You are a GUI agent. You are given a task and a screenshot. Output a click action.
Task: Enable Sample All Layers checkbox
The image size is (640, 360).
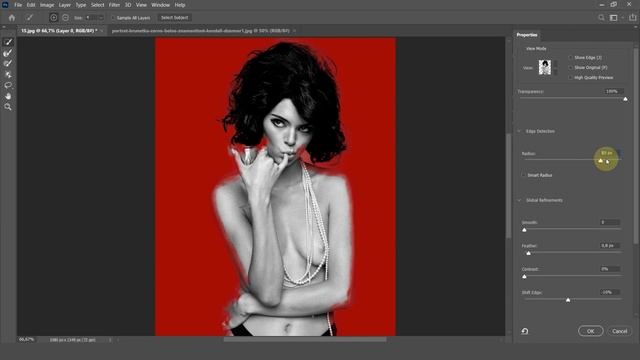tap(113, 18)
